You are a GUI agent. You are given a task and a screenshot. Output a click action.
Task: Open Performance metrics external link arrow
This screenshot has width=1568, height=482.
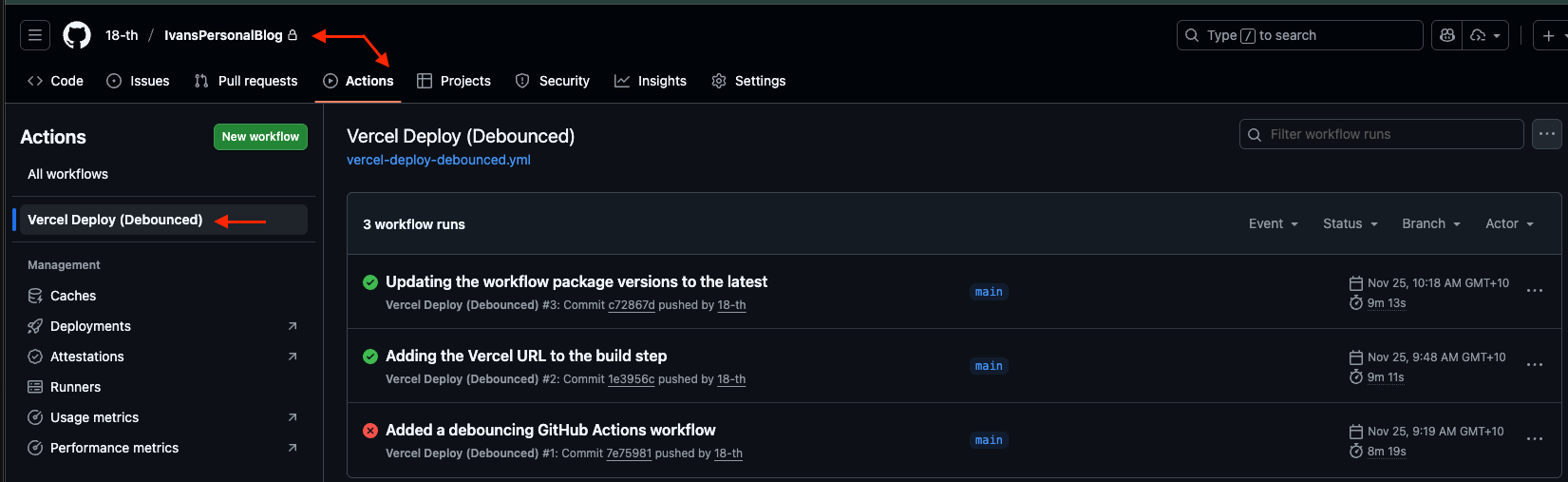point(293,448)
